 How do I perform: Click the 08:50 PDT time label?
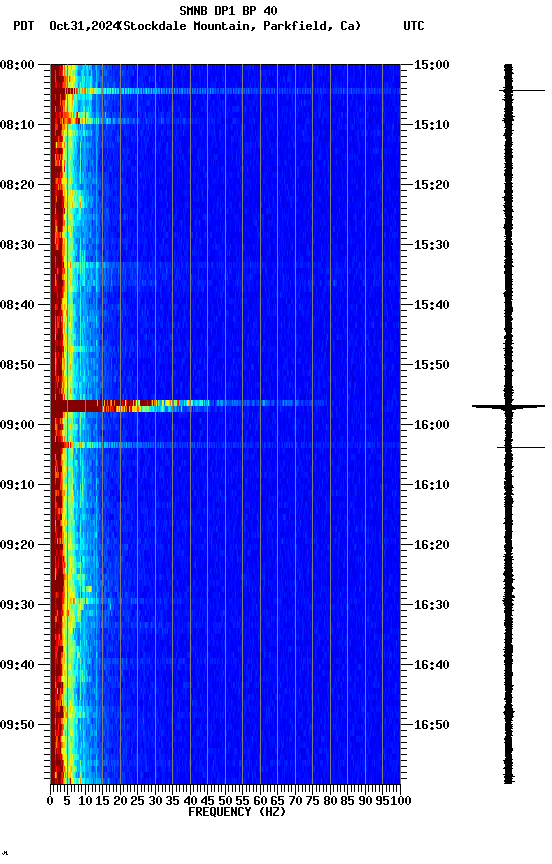17,365
